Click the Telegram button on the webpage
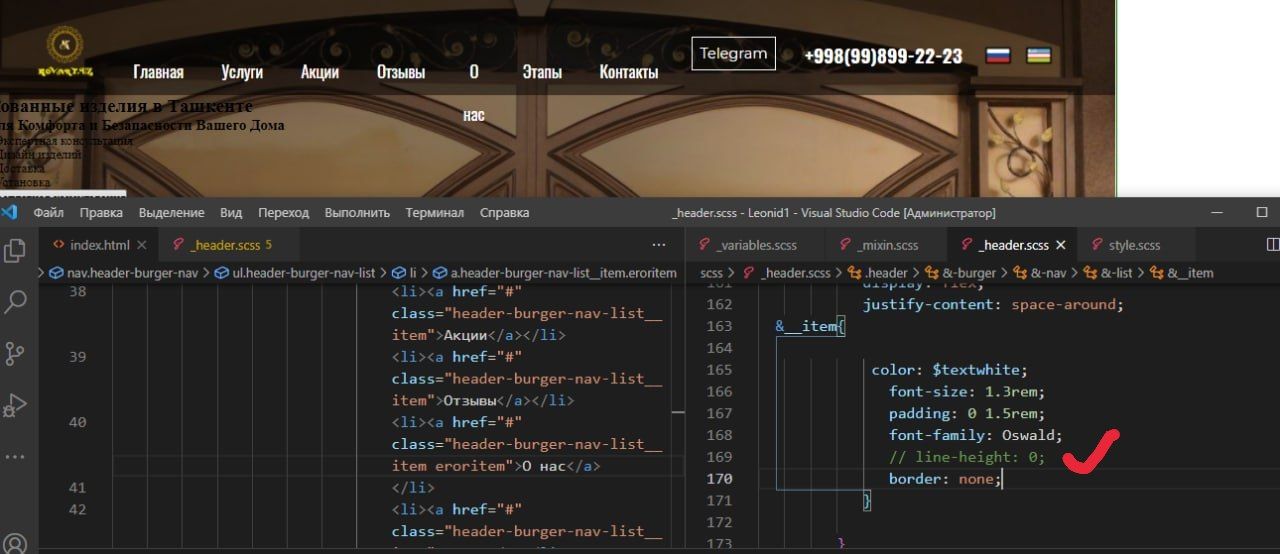Image resolution: width=1280 pixels, height=554 pixels. [x=733, y=54]
